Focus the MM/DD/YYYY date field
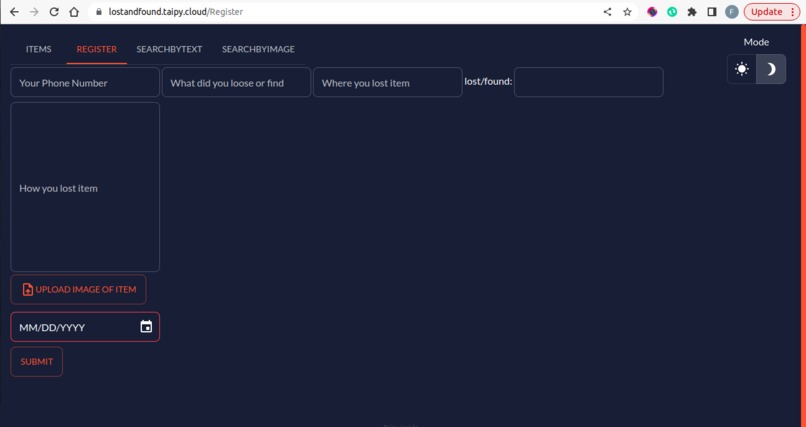This screenshot has height=427, width=806. [x=85, y=327]
